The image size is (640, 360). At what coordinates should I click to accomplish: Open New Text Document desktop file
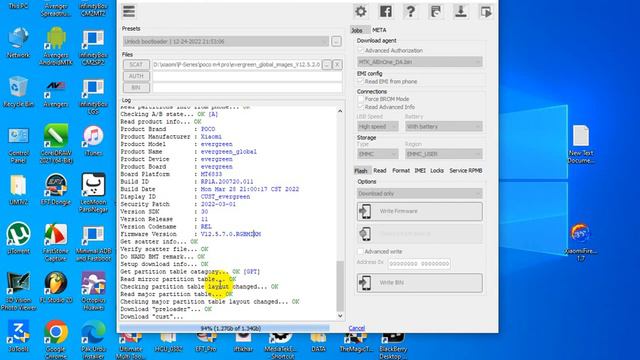581,144
